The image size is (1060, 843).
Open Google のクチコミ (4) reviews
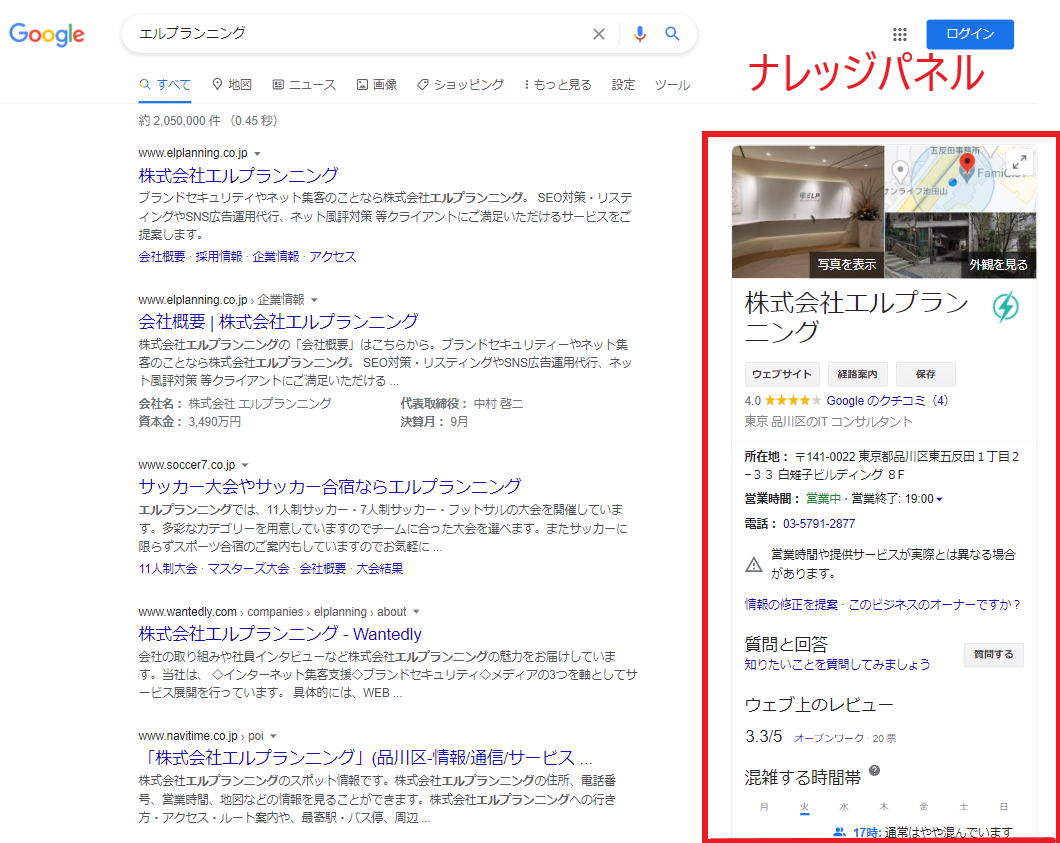[x=887, y=401]
